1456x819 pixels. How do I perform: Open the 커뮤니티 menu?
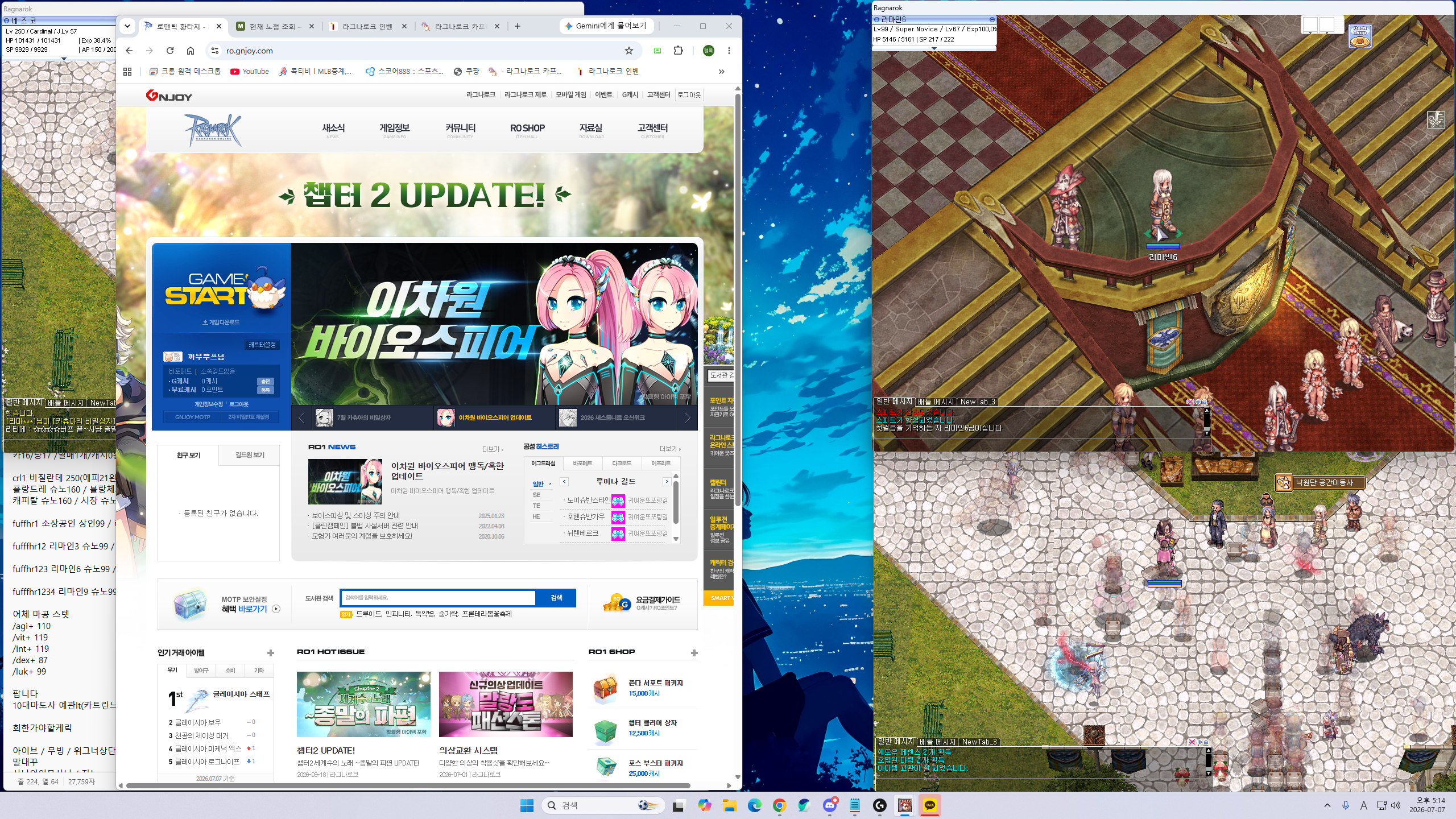point(460,130)
